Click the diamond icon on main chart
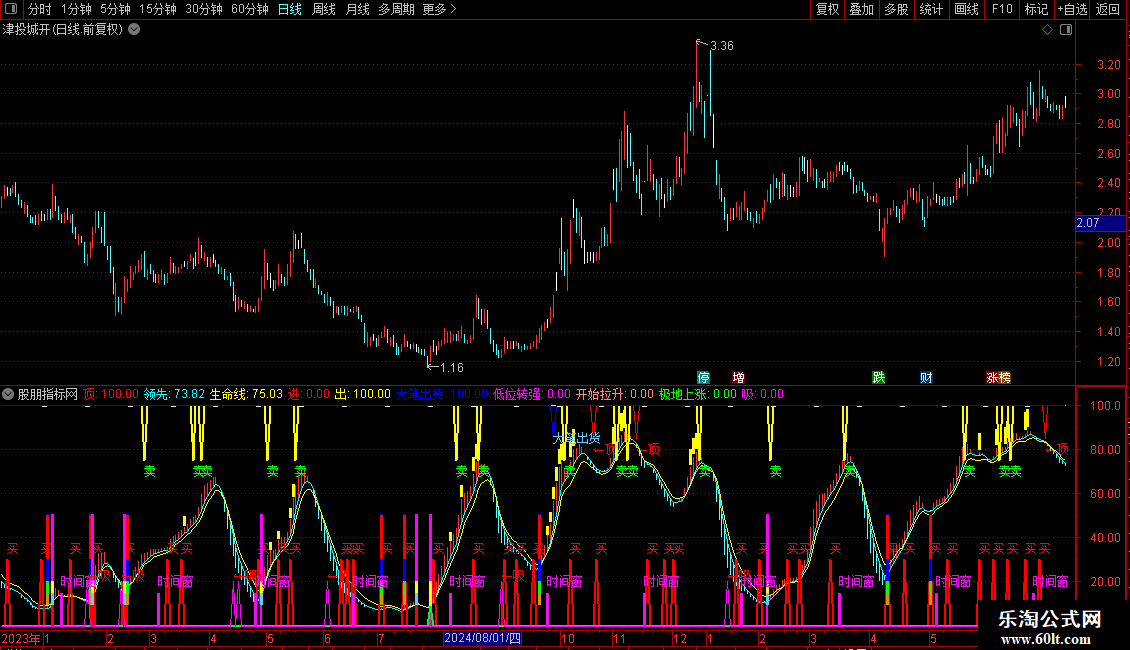This screenshot has width=1130, height=650. point(1048,30)
